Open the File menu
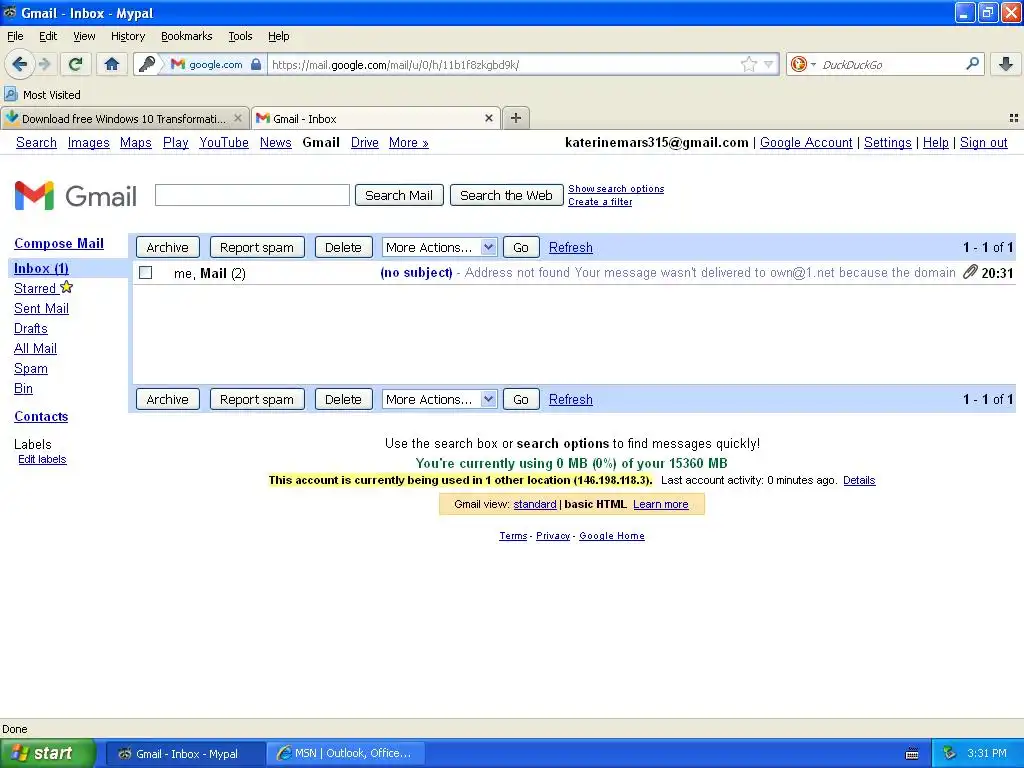This screenshot has width=1024, height=768. (x=15, y=36)
